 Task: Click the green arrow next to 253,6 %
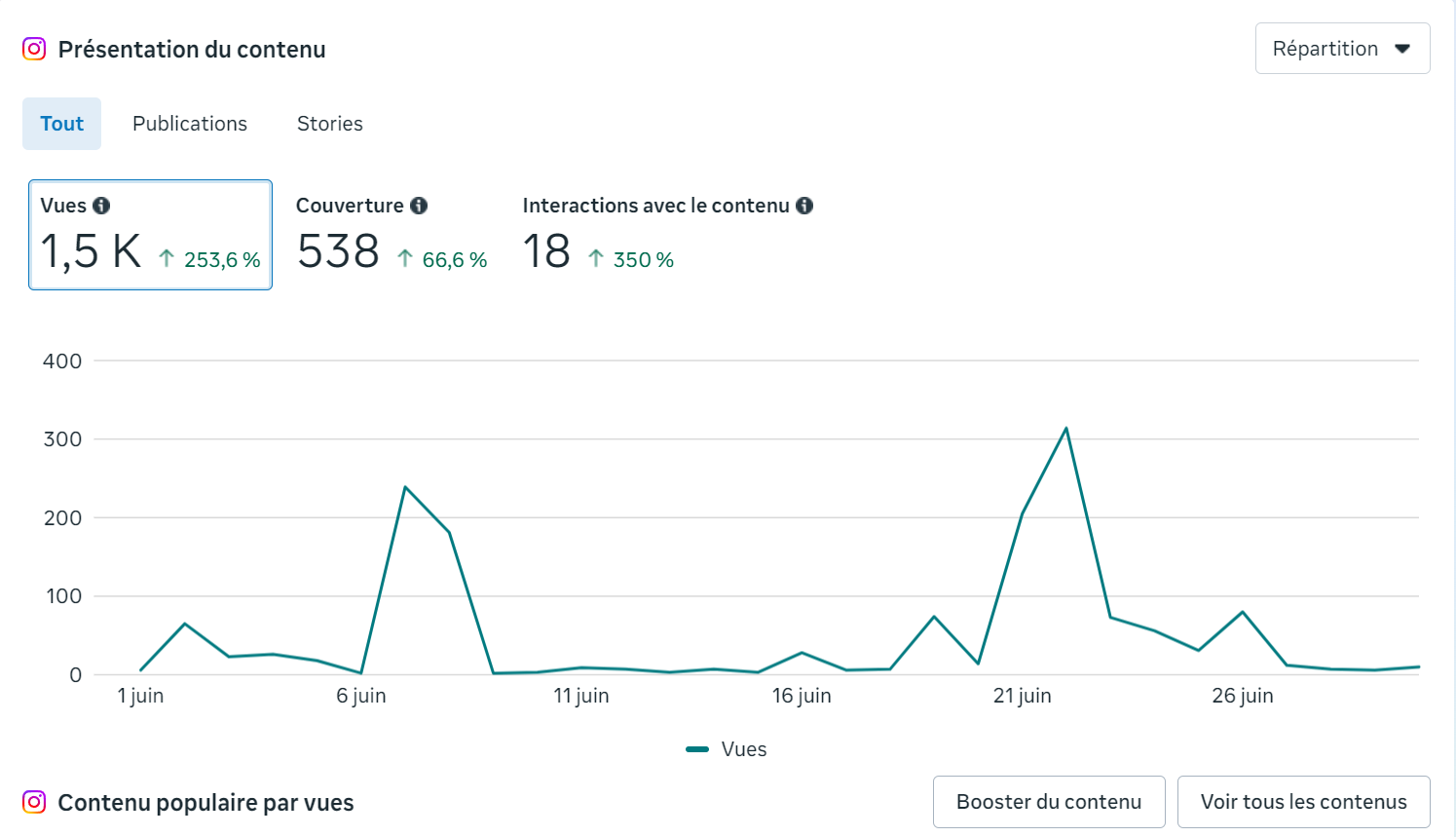[x=167, y=259]
